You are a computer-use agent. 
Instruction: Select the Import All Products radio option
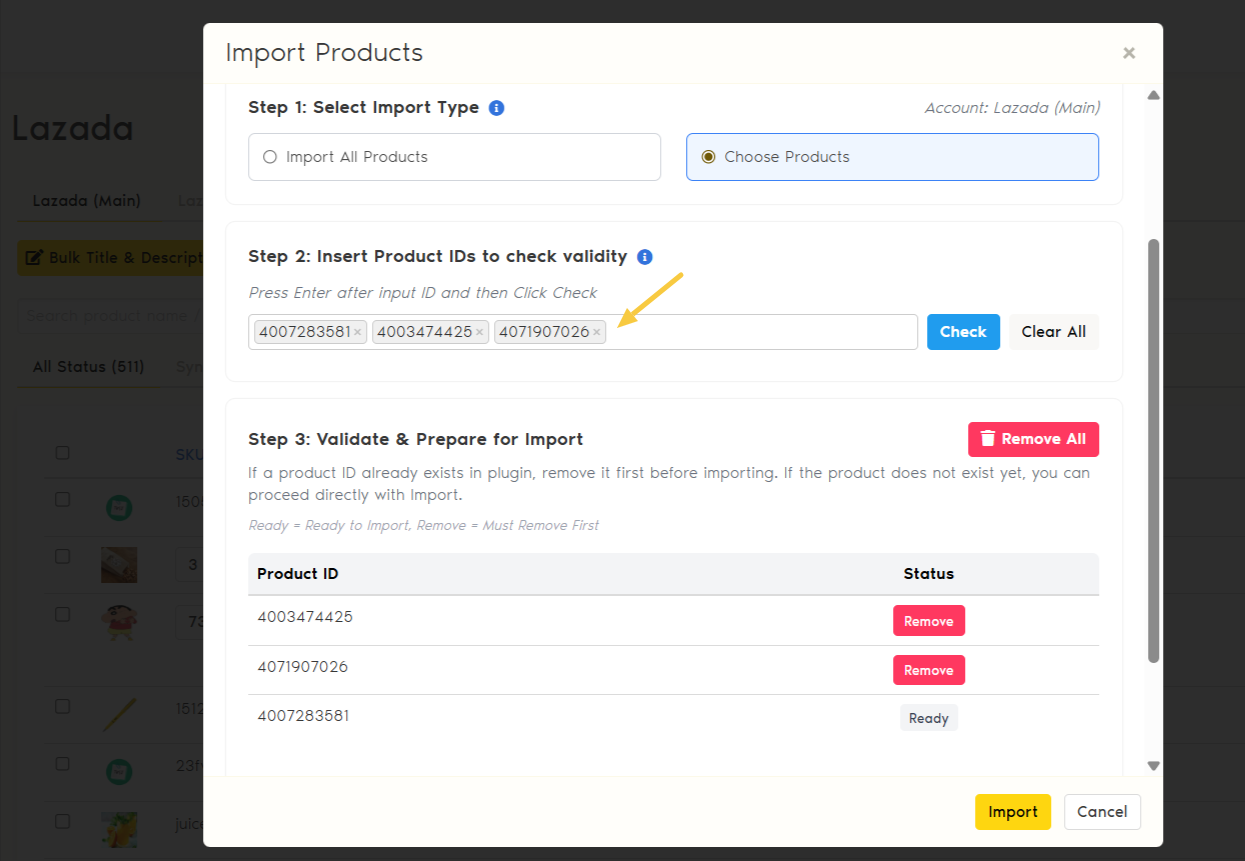tap(269, 157)
